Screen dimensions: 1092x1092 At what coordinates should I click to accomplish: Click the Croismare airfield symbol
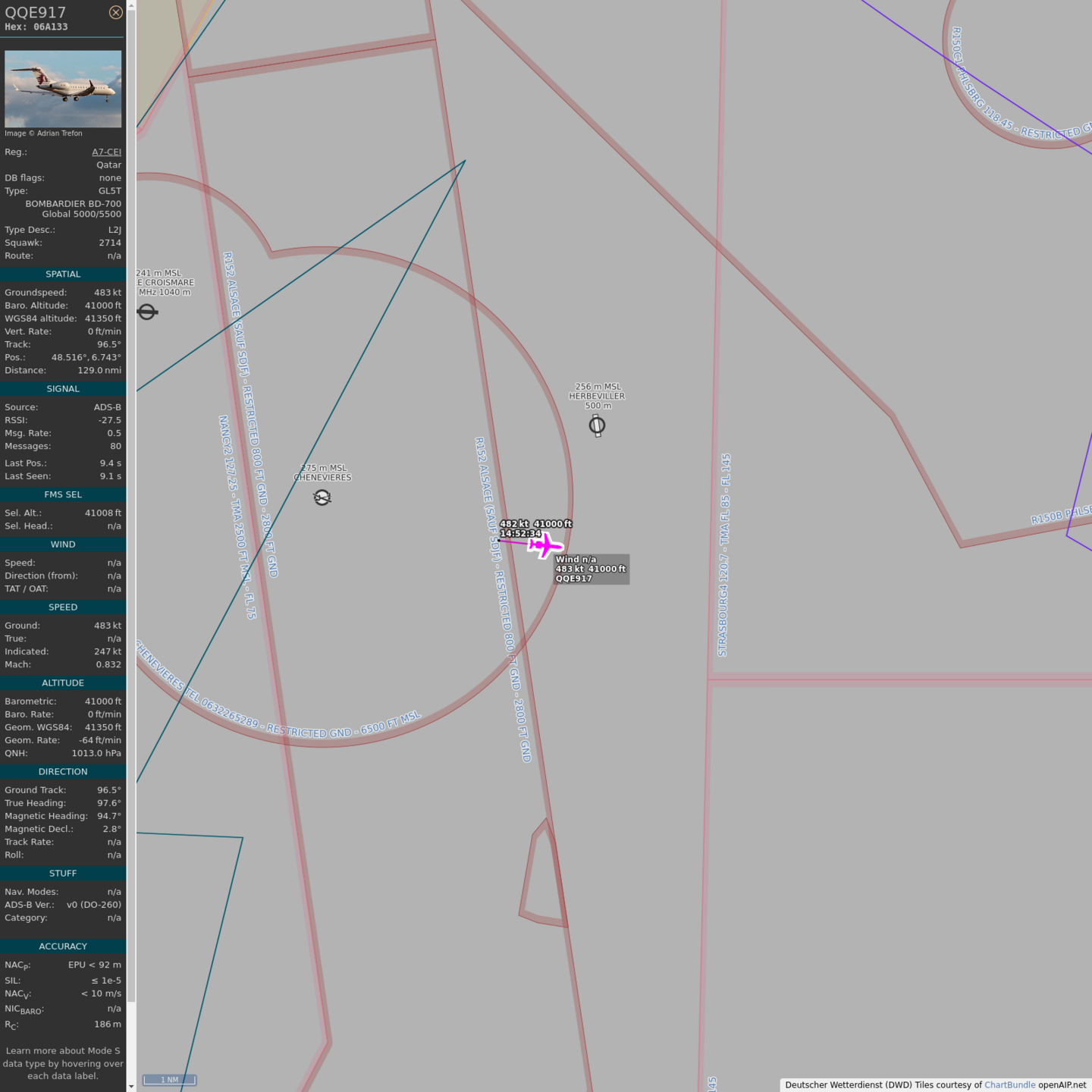[x=147, y=312]
